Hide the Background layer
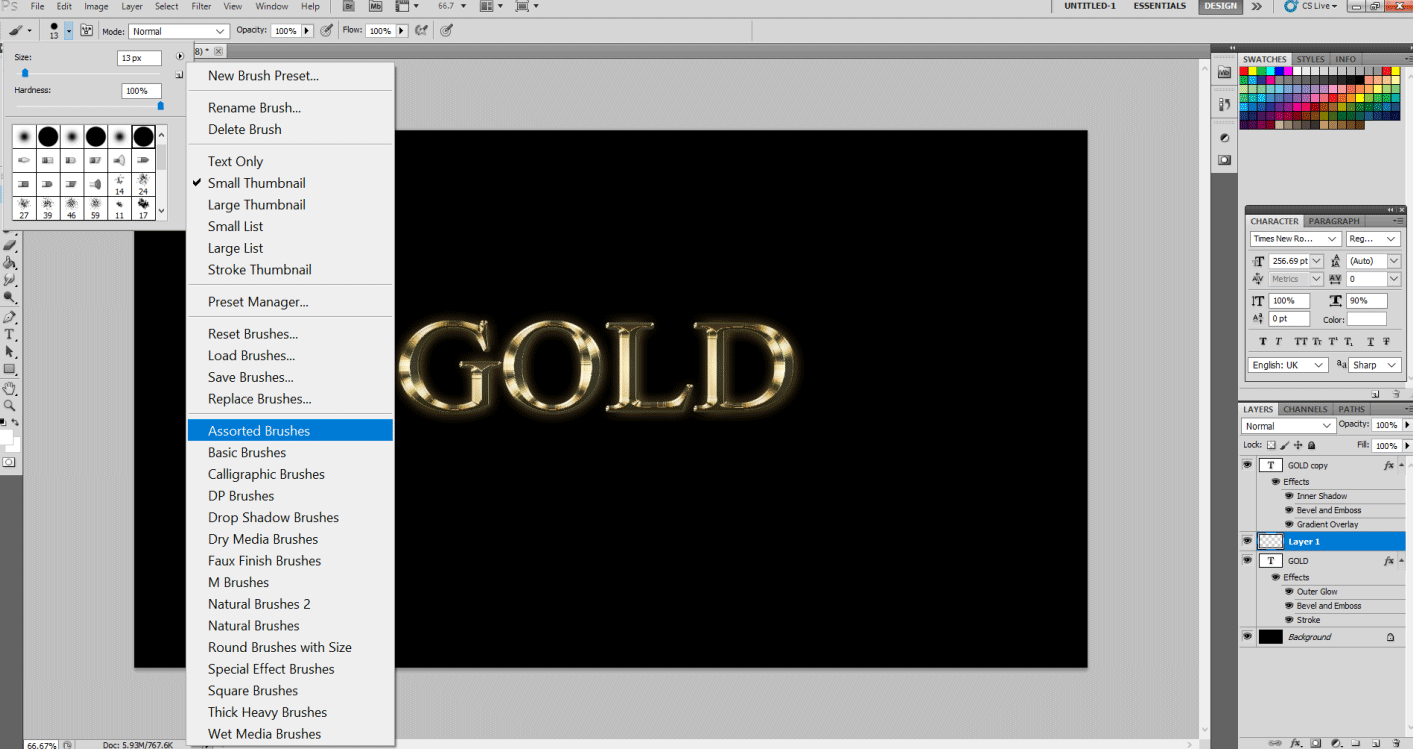The width and height of the screenshot is (1413, 749). point(1247,636)
